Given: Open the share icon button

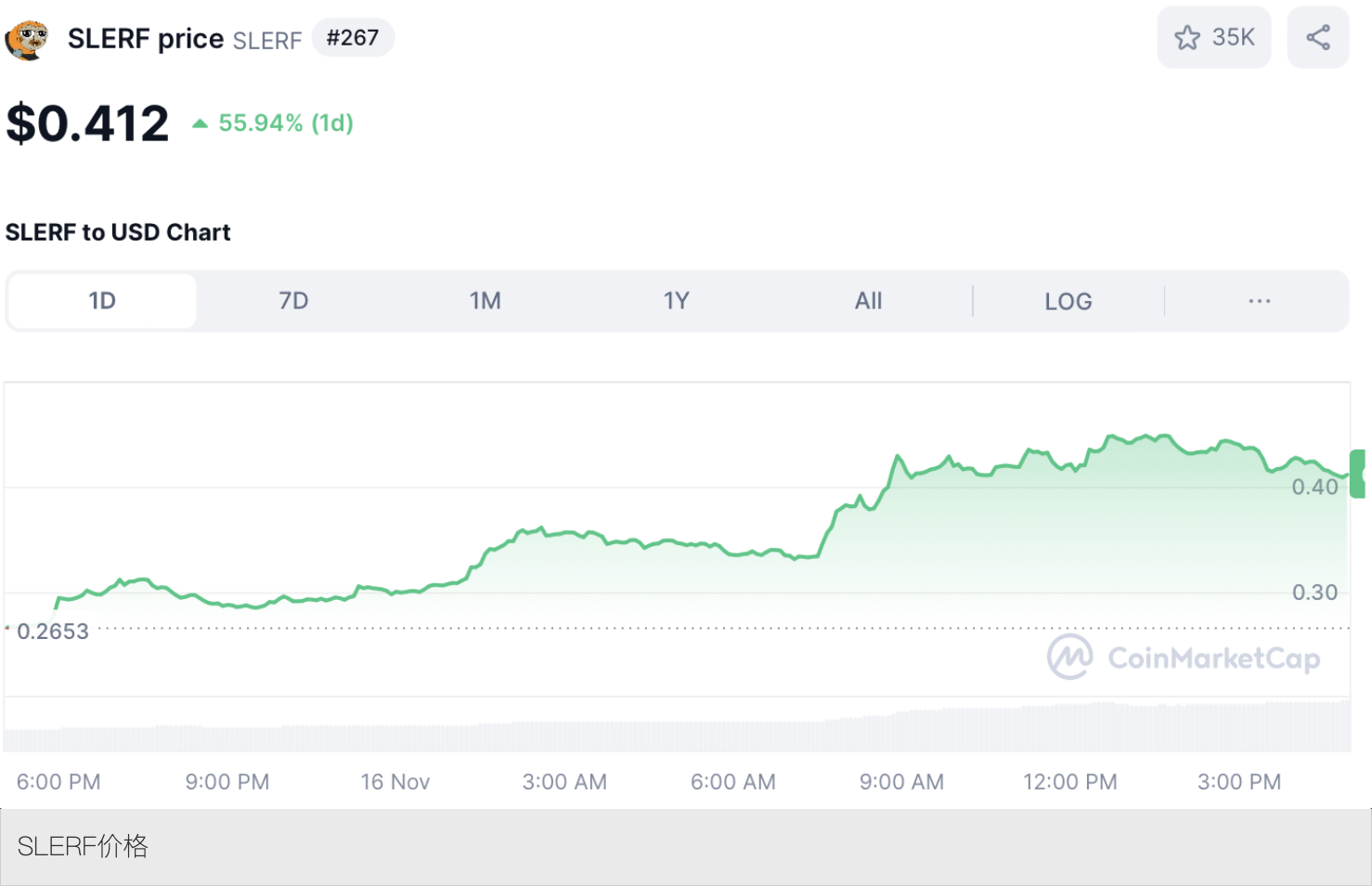Looking at the screenshot, I should pyautogui.click(x=1317, y=37).
